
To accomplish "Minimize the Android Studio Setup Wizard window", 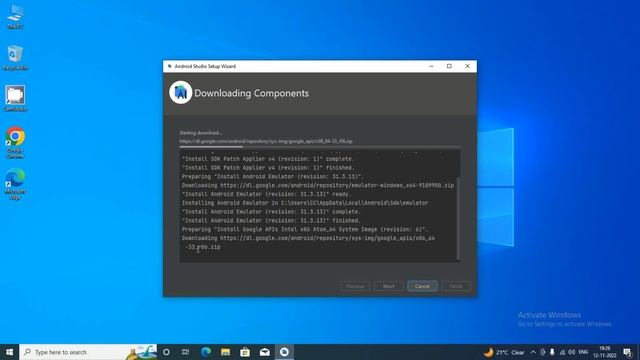I will [x=431, y=66].
